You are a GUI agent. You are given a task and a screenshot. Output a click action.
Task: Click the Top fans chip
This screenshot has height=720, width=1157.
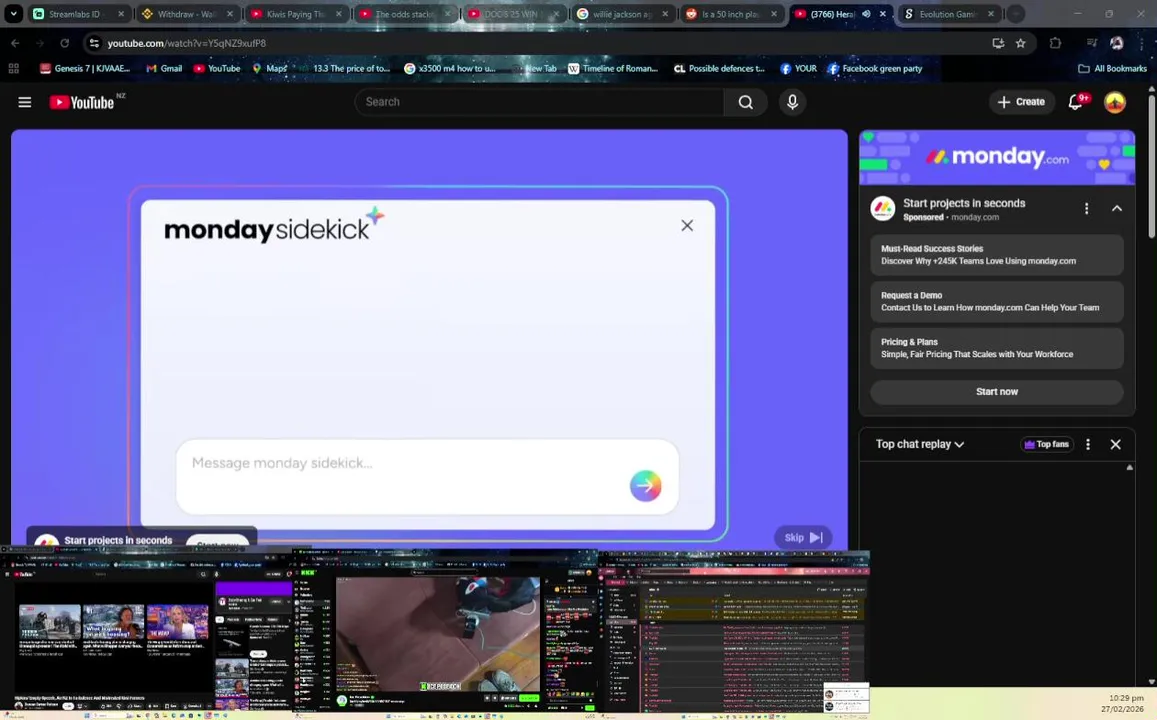pos(1046,444)
